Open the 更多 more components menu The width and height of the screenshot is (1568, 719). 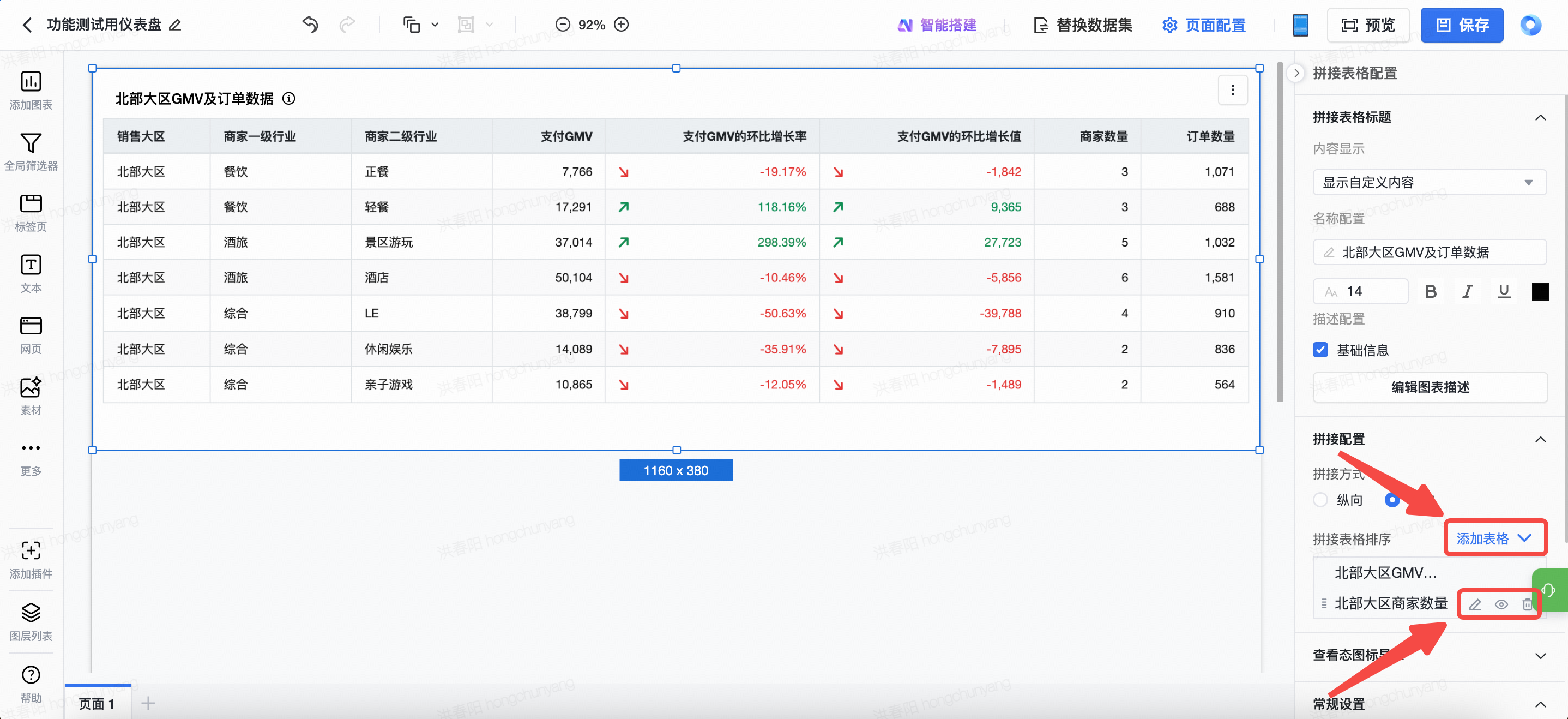pos(31,458)
